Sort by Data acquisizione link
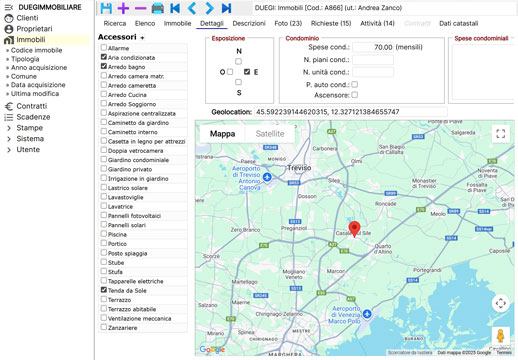Screen dimensions: 518x360 tap(38, 85)
